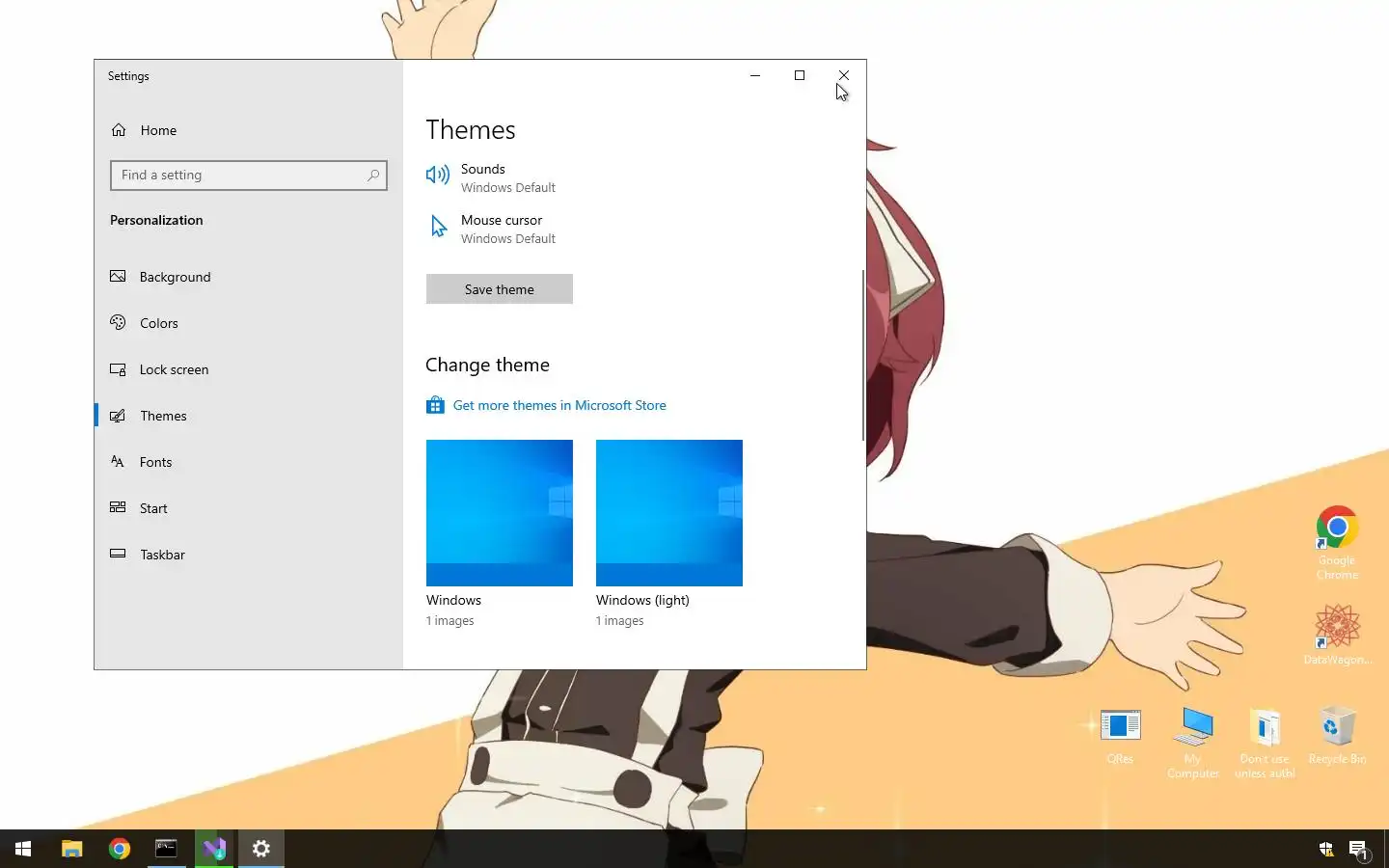Viewport: 1389px width, 868px height.
Task: Select Google Chrome desktop shortcut
Action: coord(1337,543)
